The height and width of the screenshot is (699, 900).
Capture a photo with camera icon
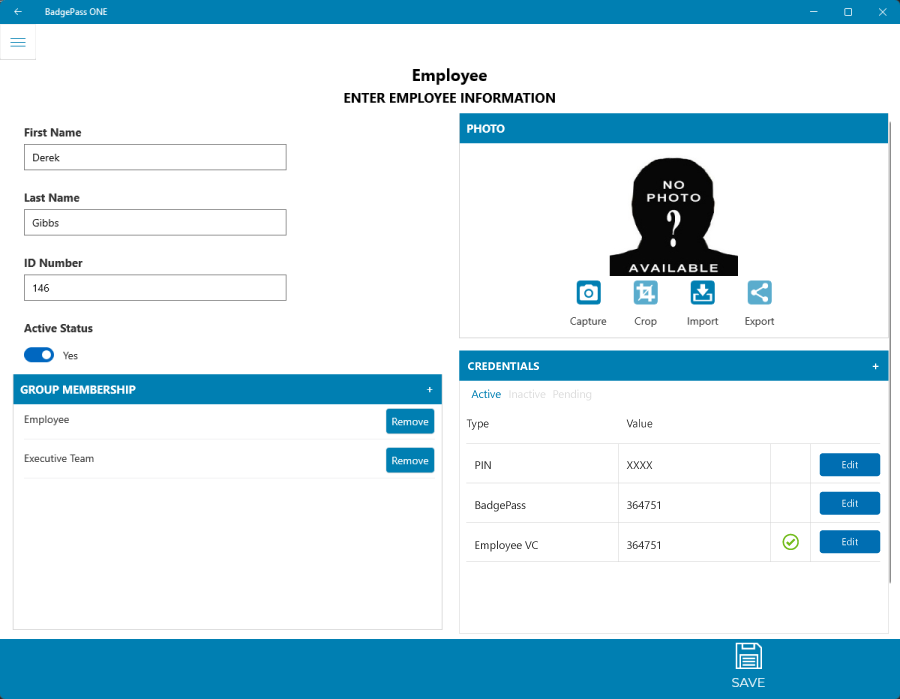pos(588,293)
